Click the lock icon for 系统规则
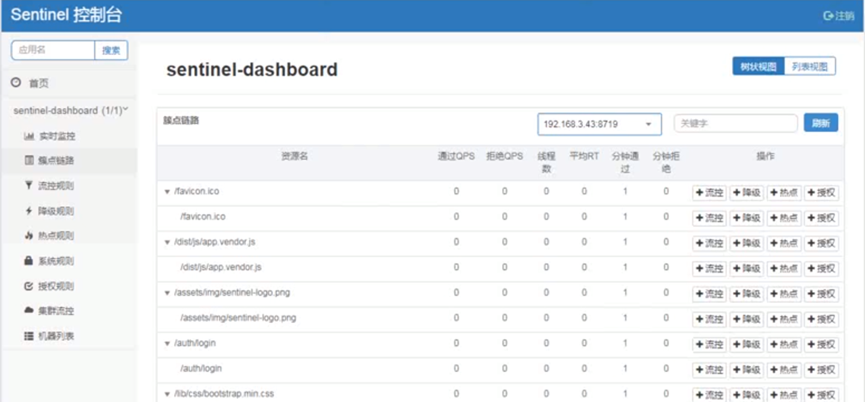This screenshot has width=865, height=402. pyautogui.click(x=29, y=261)
